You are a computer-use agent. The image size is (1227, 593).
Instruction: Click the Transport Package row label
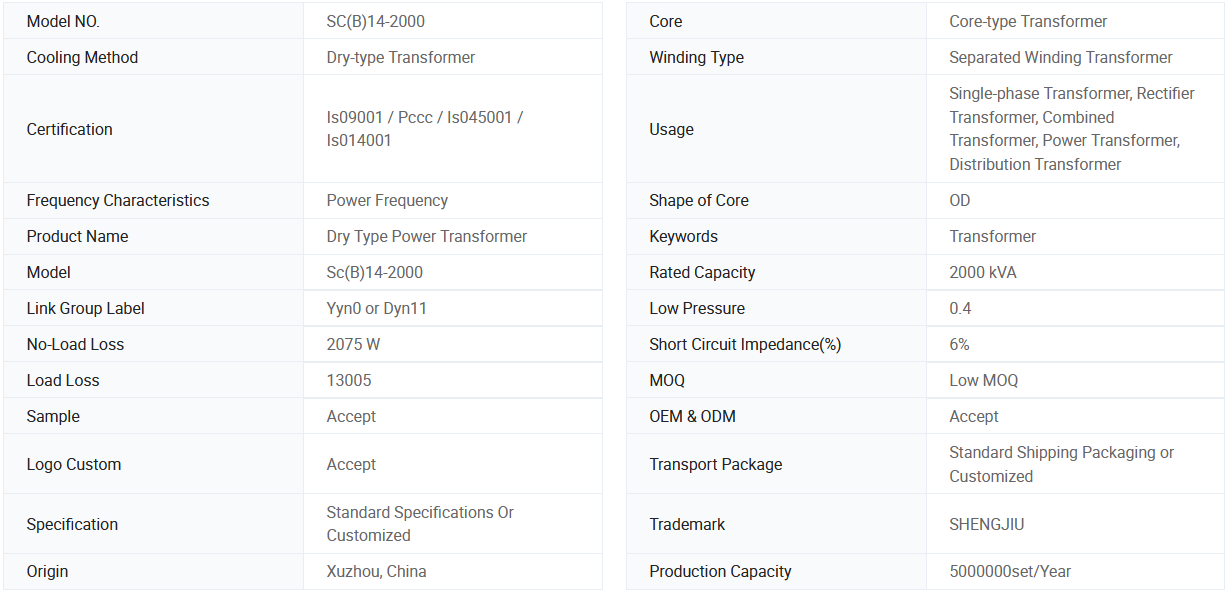[x=715, y=464]
